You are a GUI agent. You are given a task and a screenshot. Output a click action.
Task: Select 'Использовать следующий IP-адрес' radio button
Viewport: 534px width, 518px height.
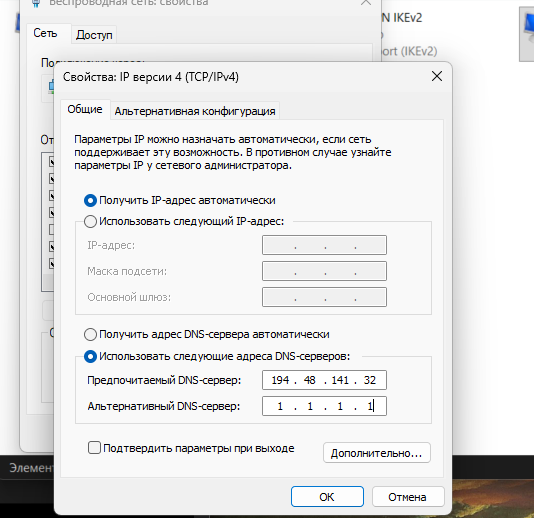click(90, 221)
